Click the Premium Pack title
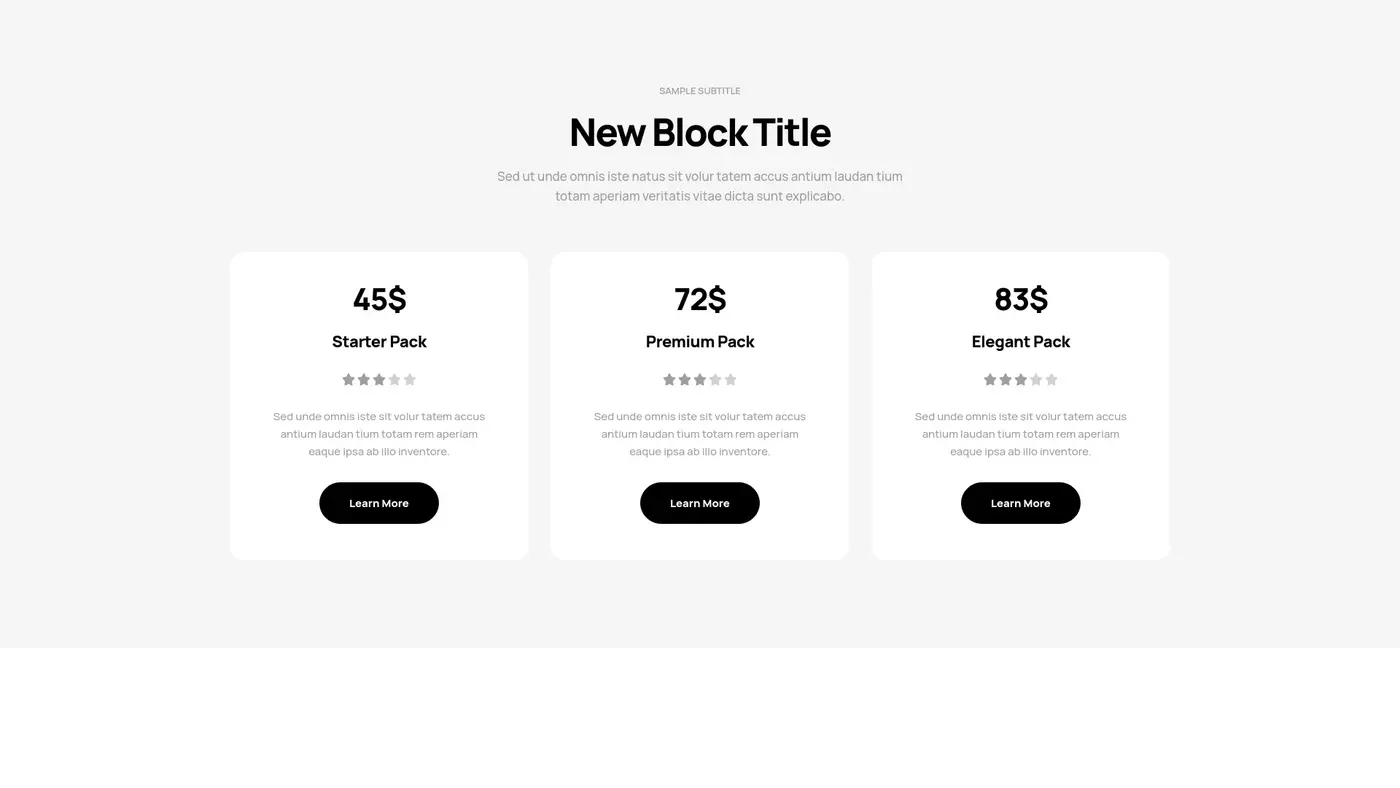The image size is (1400, 788). point(699,340)
